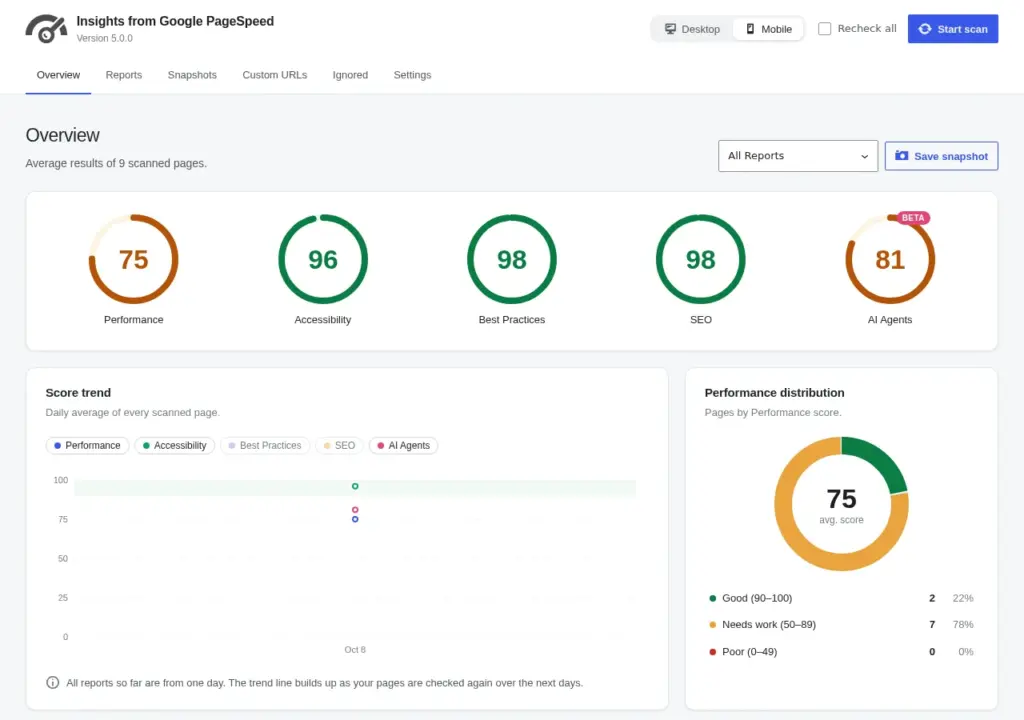Click the Best Practices score gauge showing 98
Screen dimensions: 1024x720
(x=511, y=259)
